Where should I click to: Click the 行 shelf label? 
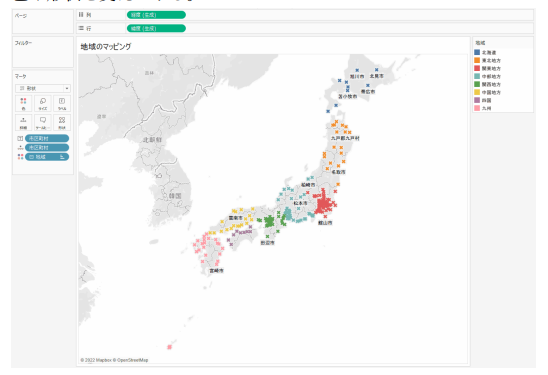pyautogui.click(x=89, y=28)
